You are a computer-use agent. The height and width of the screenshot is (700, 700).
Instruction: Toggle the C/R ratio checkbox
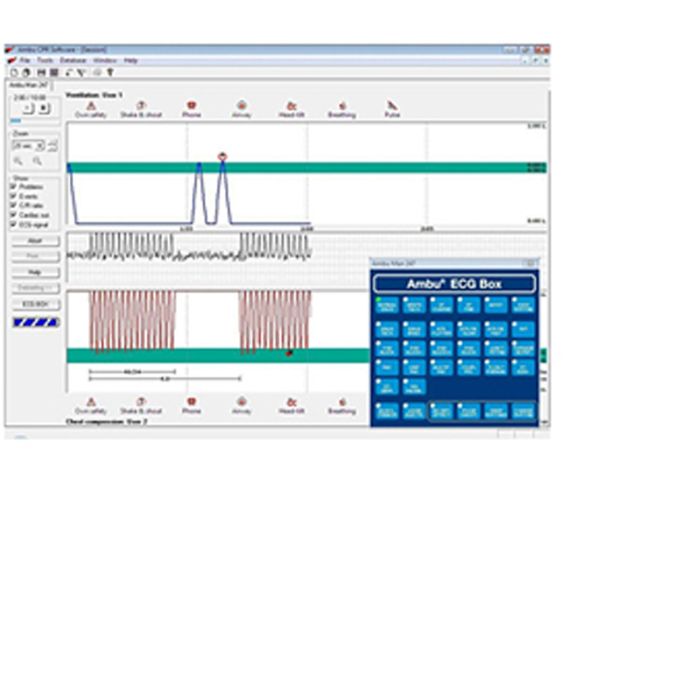(x=13, y=205)
